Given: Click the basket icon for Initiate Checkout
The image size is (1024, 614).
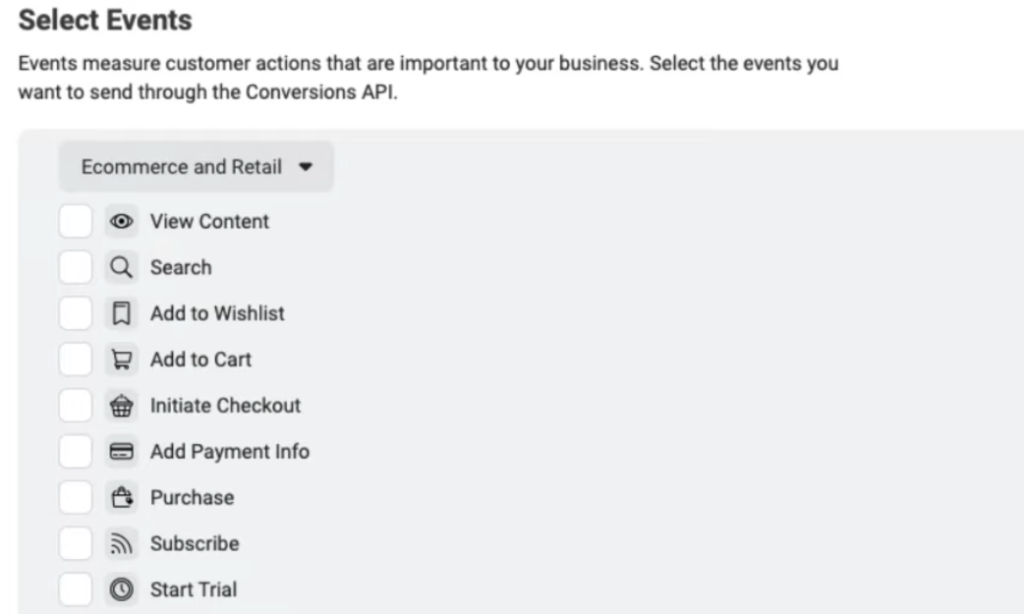Looking at the screenshot, I should pos(121,406).
